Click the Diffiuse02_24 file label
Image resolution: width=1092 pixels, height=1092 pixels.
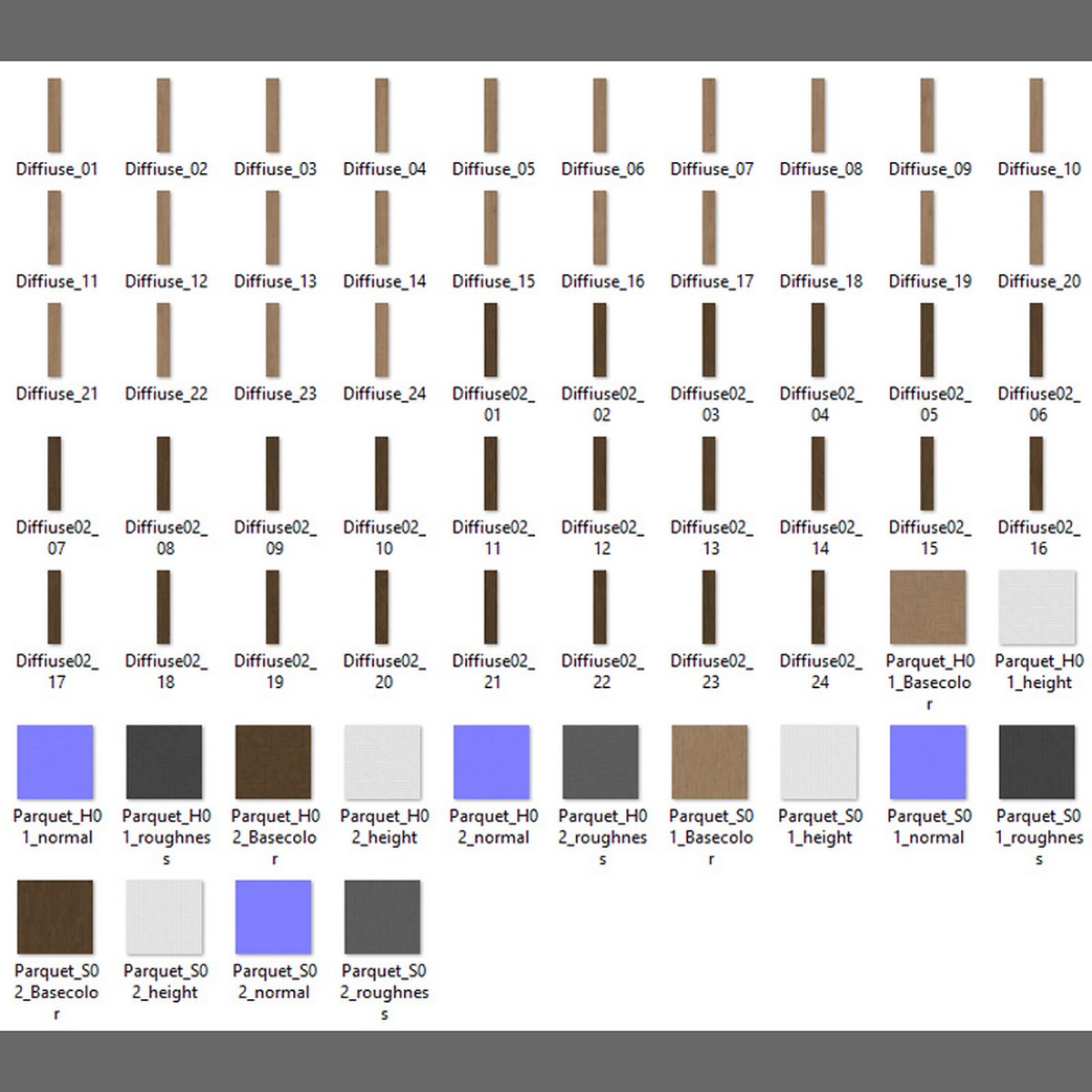(820, 672)
